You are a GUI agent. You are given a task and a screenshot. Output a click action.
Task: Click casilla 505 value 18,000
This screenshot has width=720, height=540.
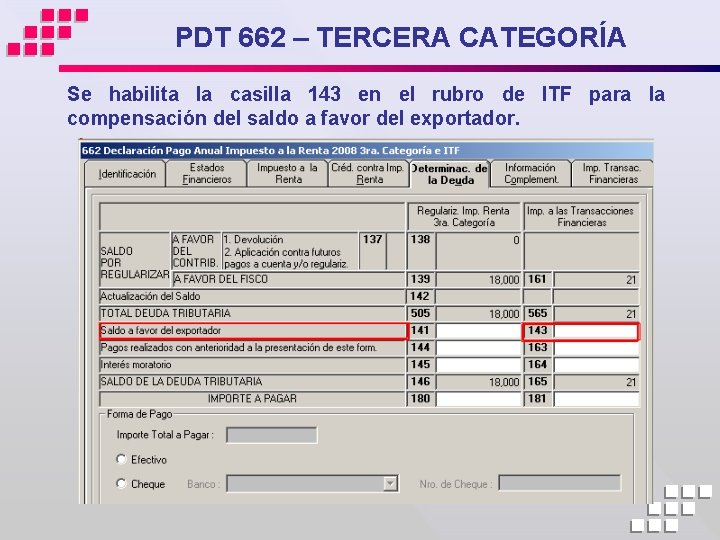pyautogui.click(x=478, y=314)
